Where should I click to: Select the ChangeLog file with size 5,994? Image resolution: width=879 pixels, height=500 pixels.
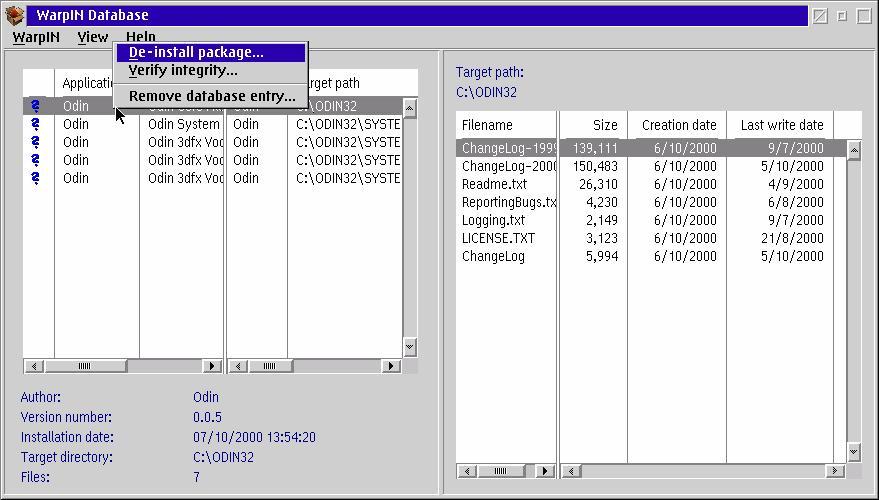pyautogui.click(x=493, y=256)
